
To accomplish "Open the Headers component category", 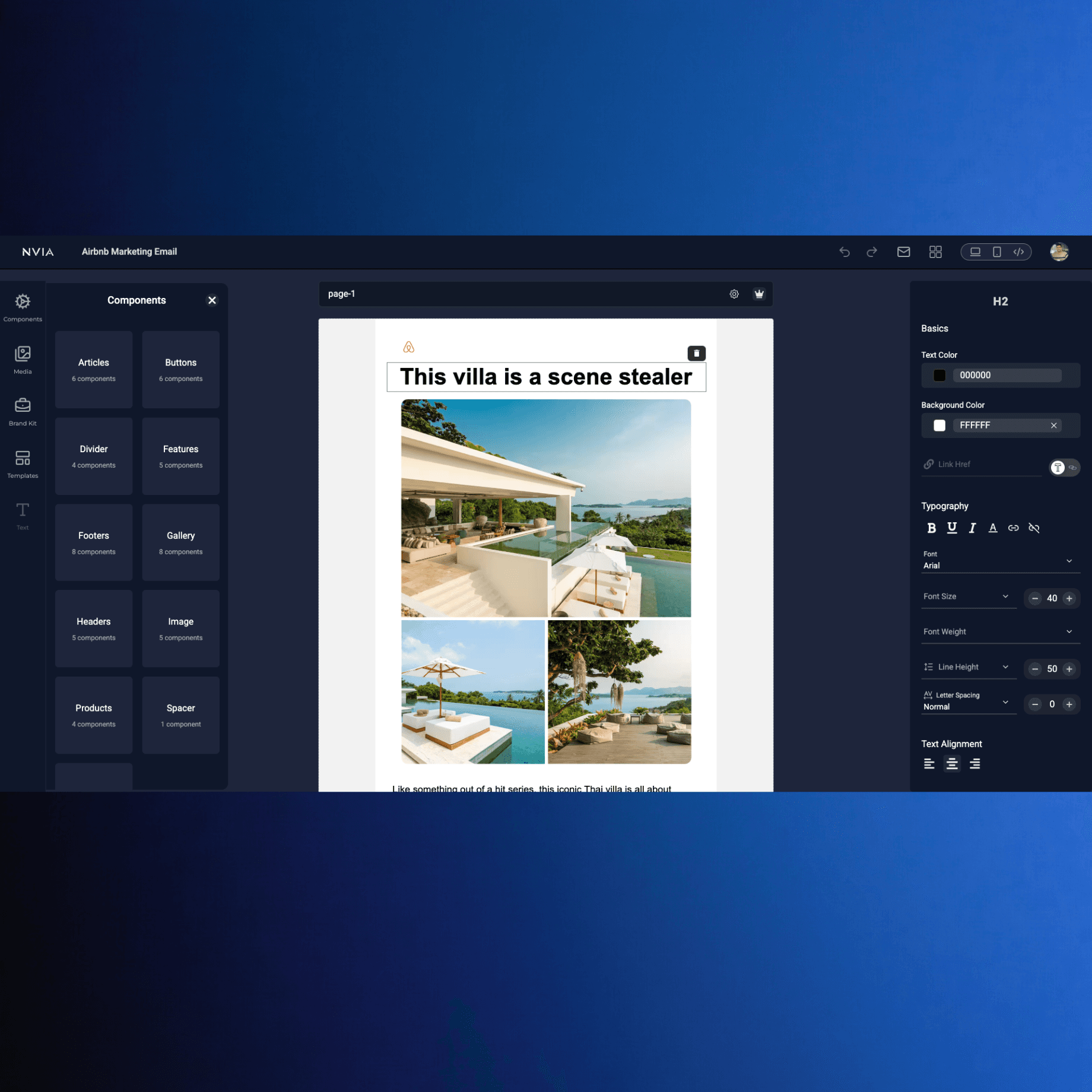I will (x=94, y=628).
